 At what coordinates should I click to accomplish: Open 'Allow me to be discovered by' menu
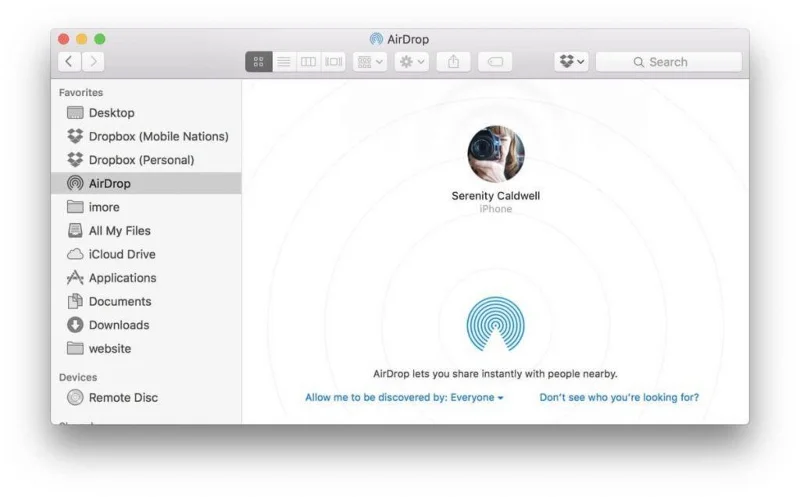click(x=404, y=398)
